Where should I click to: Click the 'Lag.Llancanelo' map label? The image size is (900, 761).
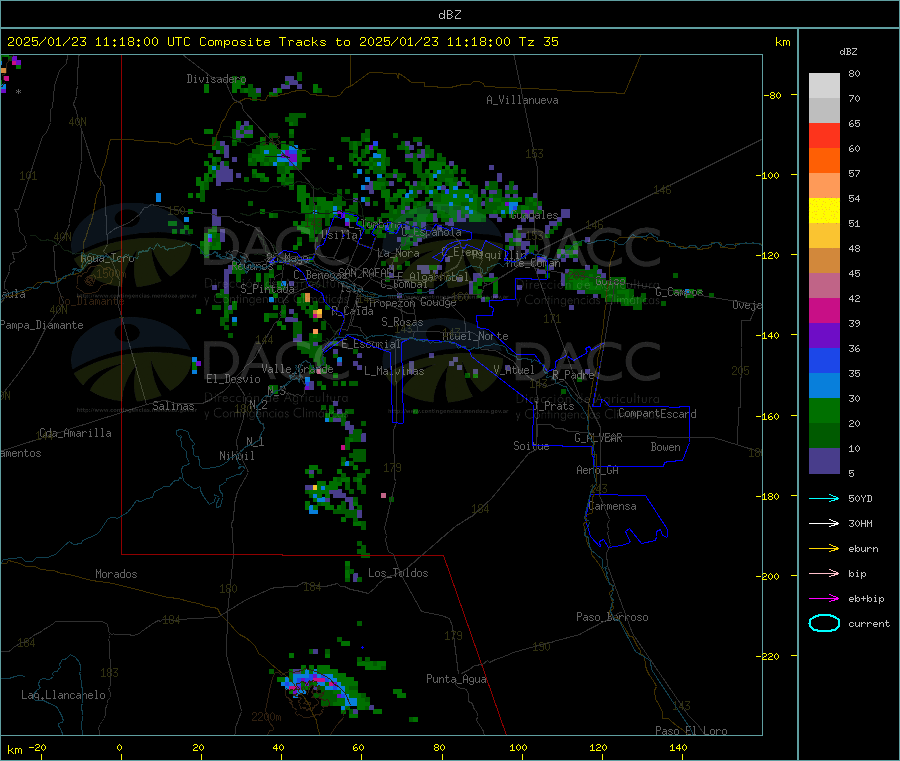63,695
